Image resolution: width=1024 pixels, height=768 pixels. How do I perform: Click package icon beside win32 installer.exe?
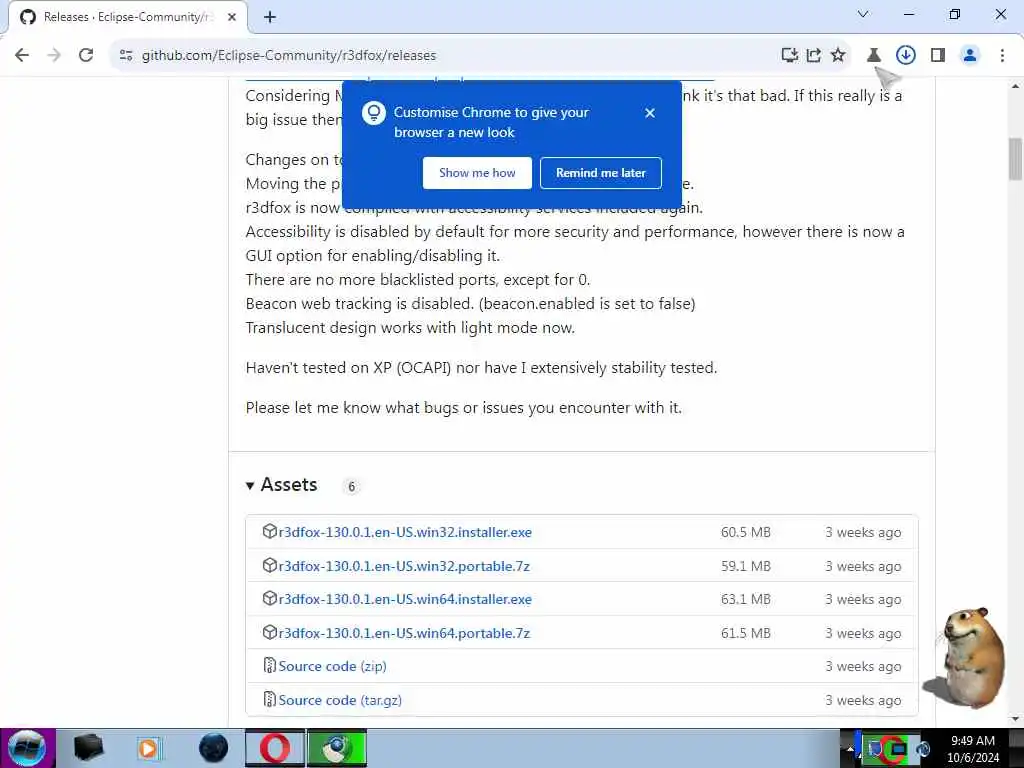pos(270,532)
